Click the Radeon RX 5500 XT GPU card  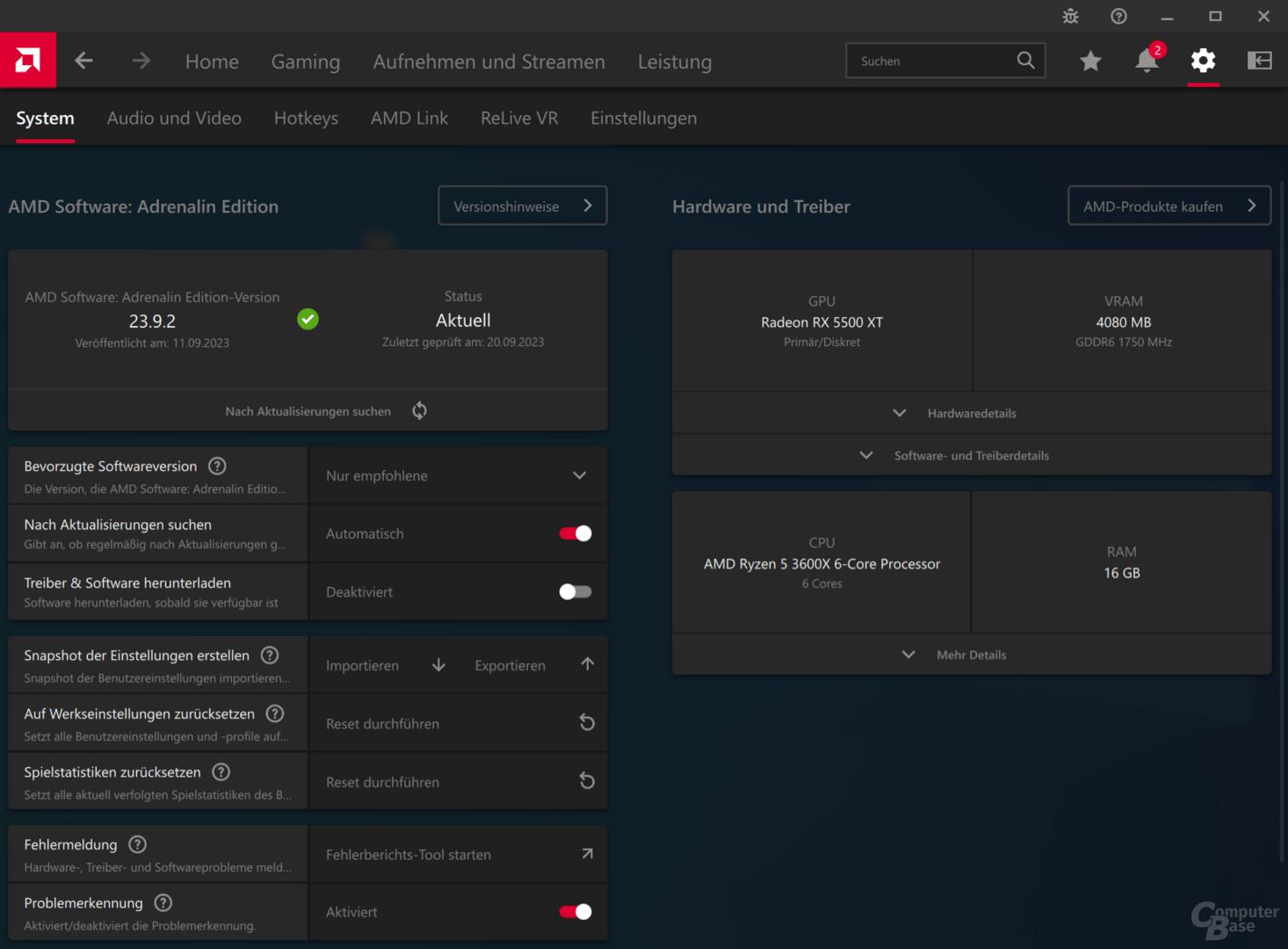[x=821, y=320]
